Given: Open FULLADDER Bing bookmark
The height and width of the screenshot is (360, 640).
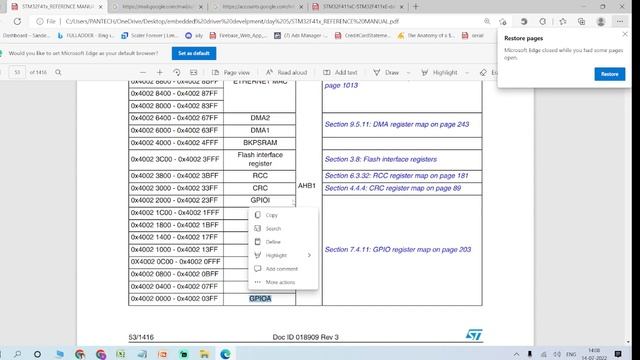Looking at the screenshot, I should click(x=86, y=36).
